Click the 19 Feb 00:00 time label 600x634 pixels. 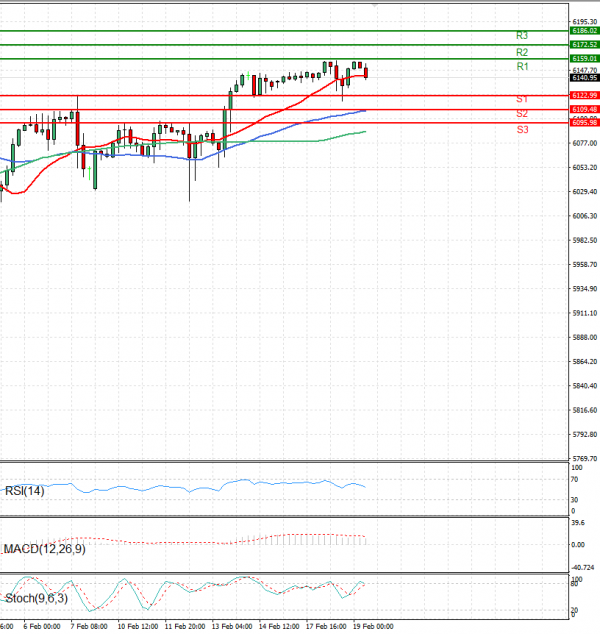(x=373, y=626)
